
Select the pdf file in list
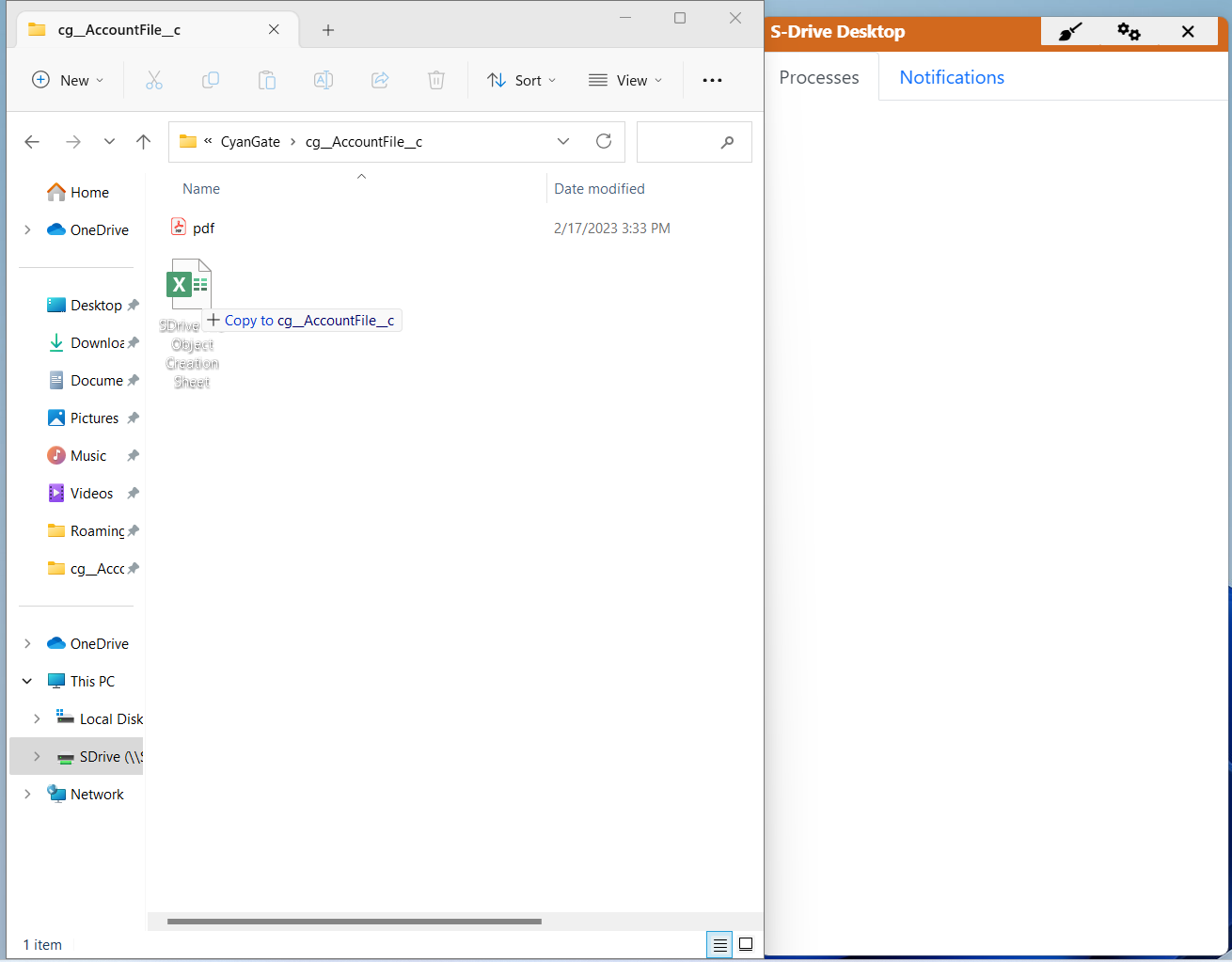pyautogui.click(x=203, y=229)
